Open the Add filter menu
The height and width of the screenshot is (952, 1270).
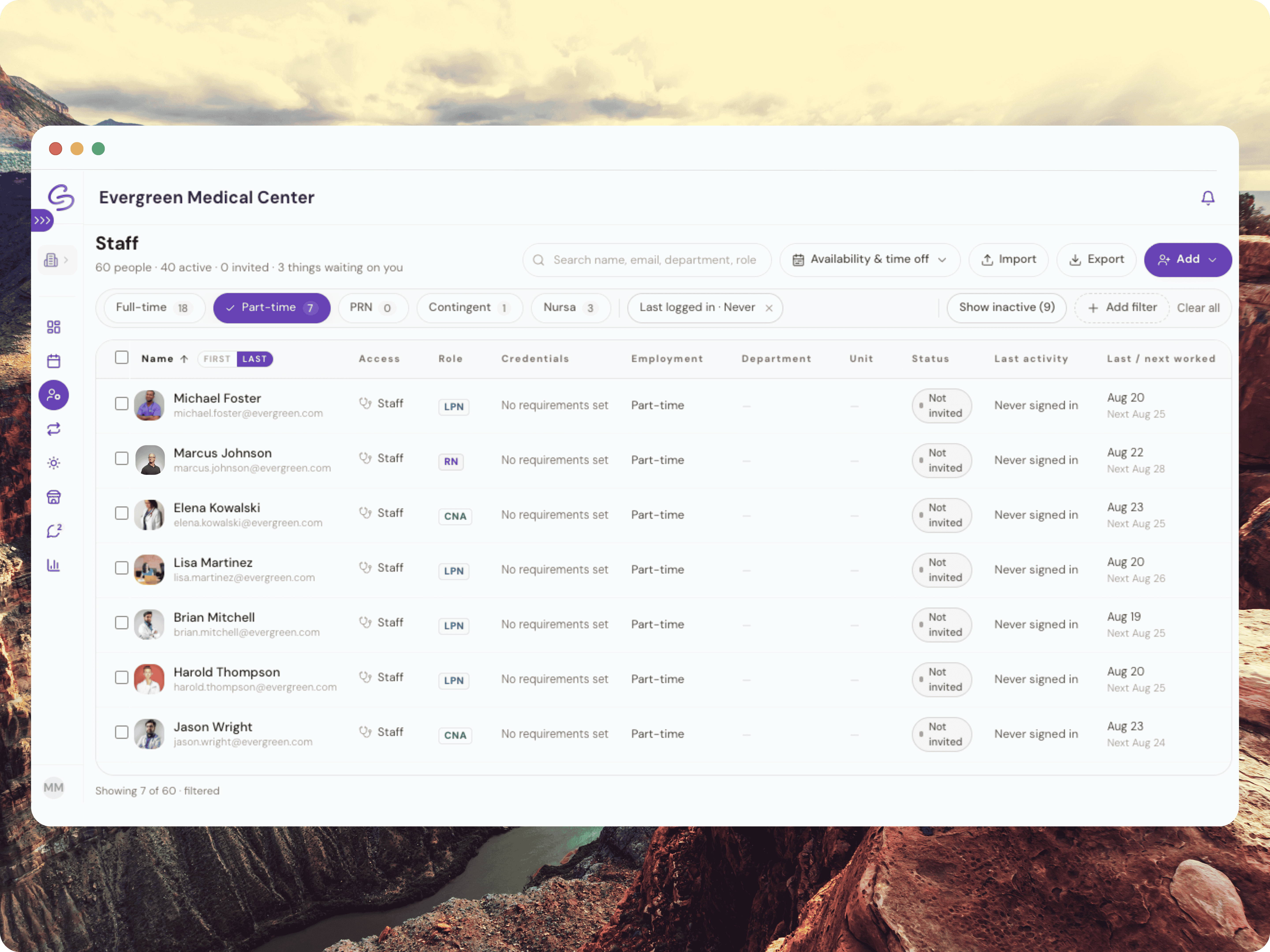(1122, 308)
